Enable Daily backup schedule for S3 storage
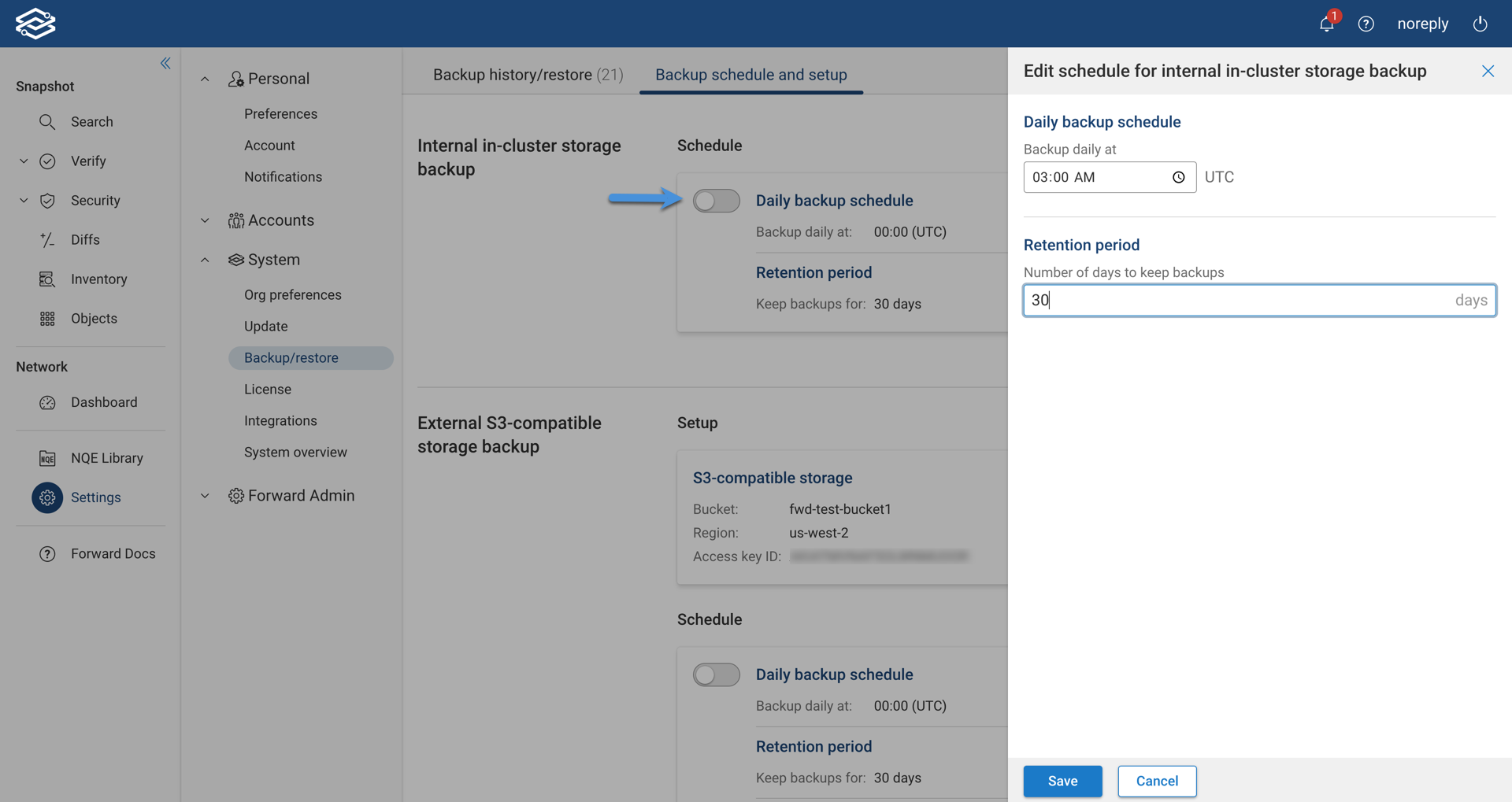Image resolution: width=1512 pixels, height=802 pixels. [716, 674]
